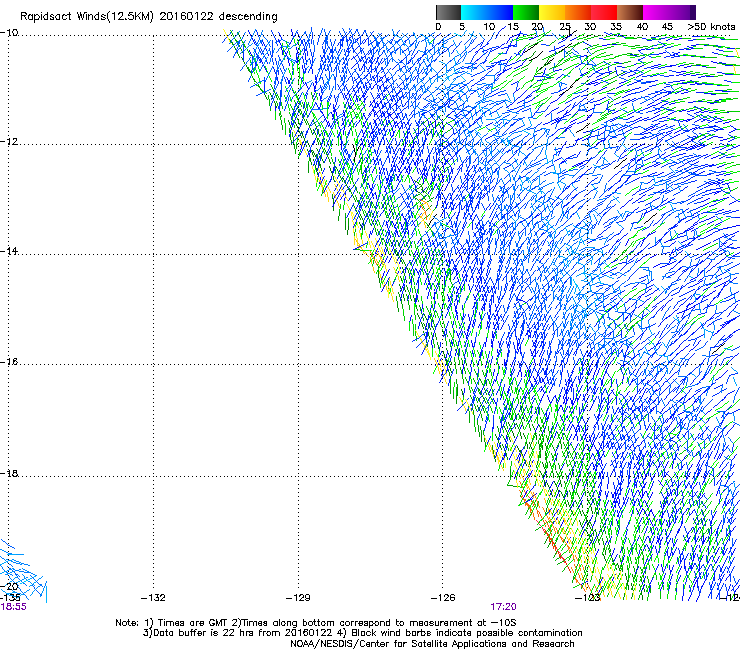Click the green 15-20 knots color segment
The width and height of the screenshot is (740, 650).
click(526, 12)
